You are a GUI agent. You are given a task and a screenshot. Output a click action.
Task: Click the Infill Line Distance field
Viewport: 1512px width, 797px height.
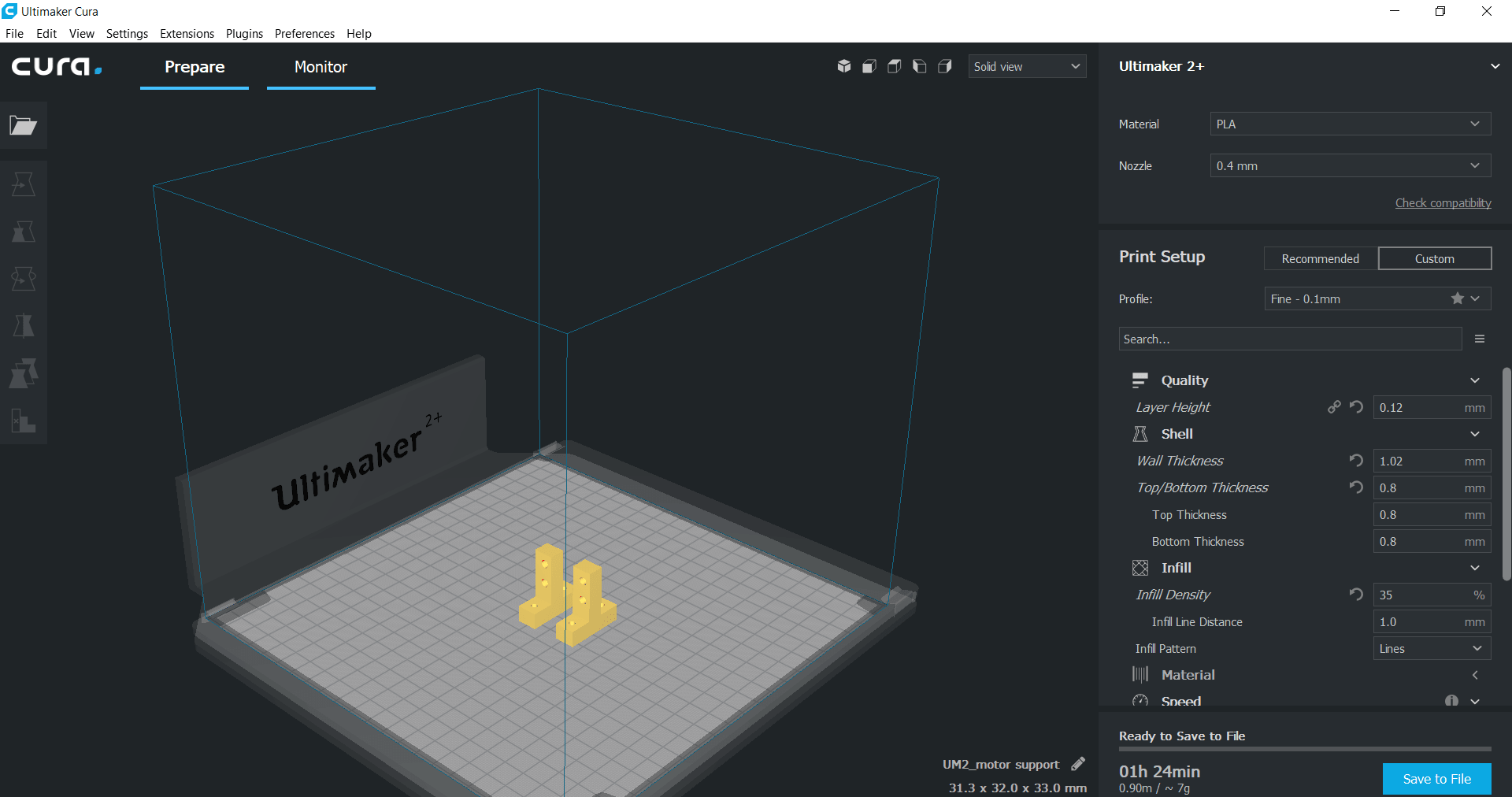(x=1432, y=621)
